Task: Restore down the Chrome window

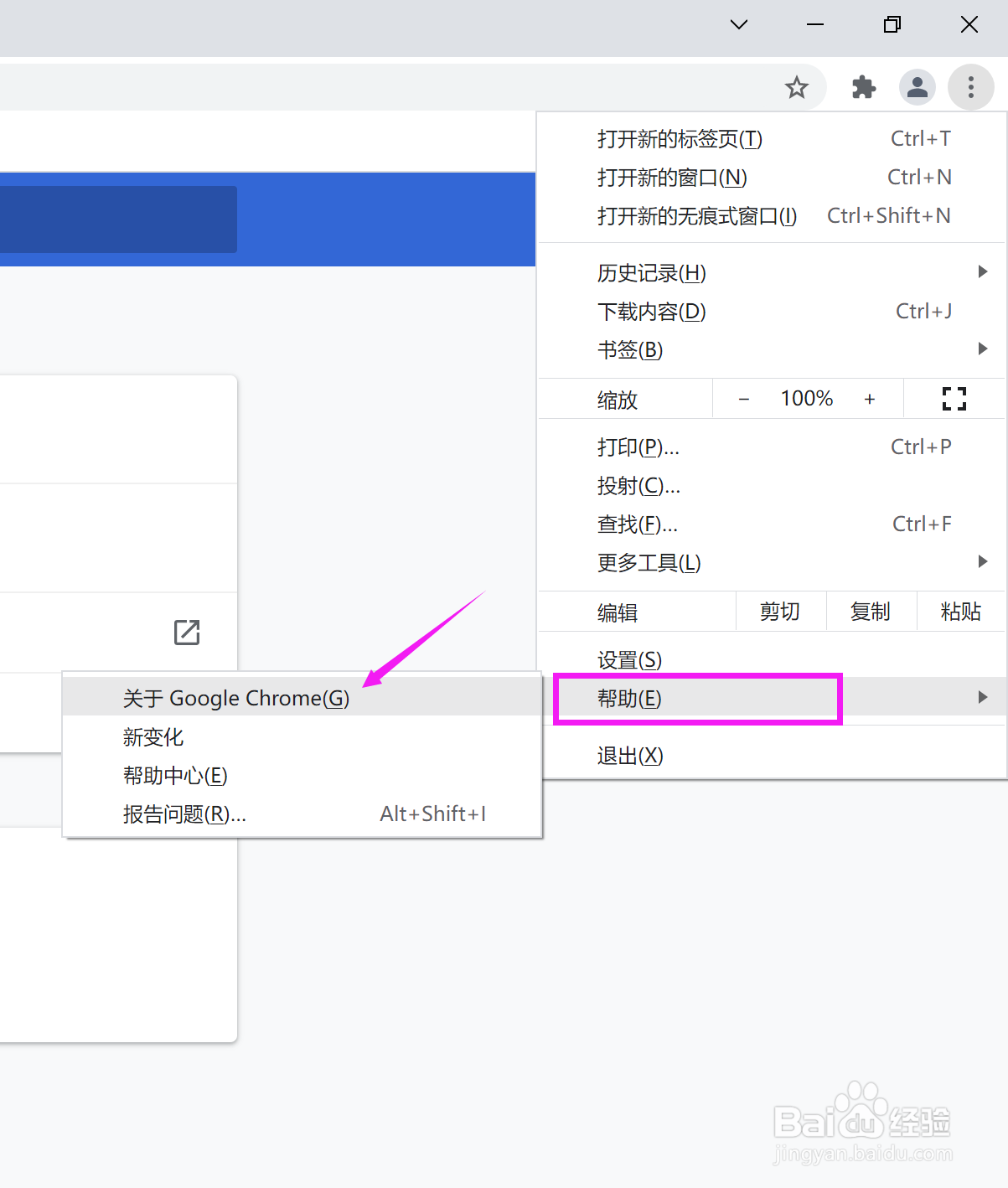Action: (x=892, y=25)
